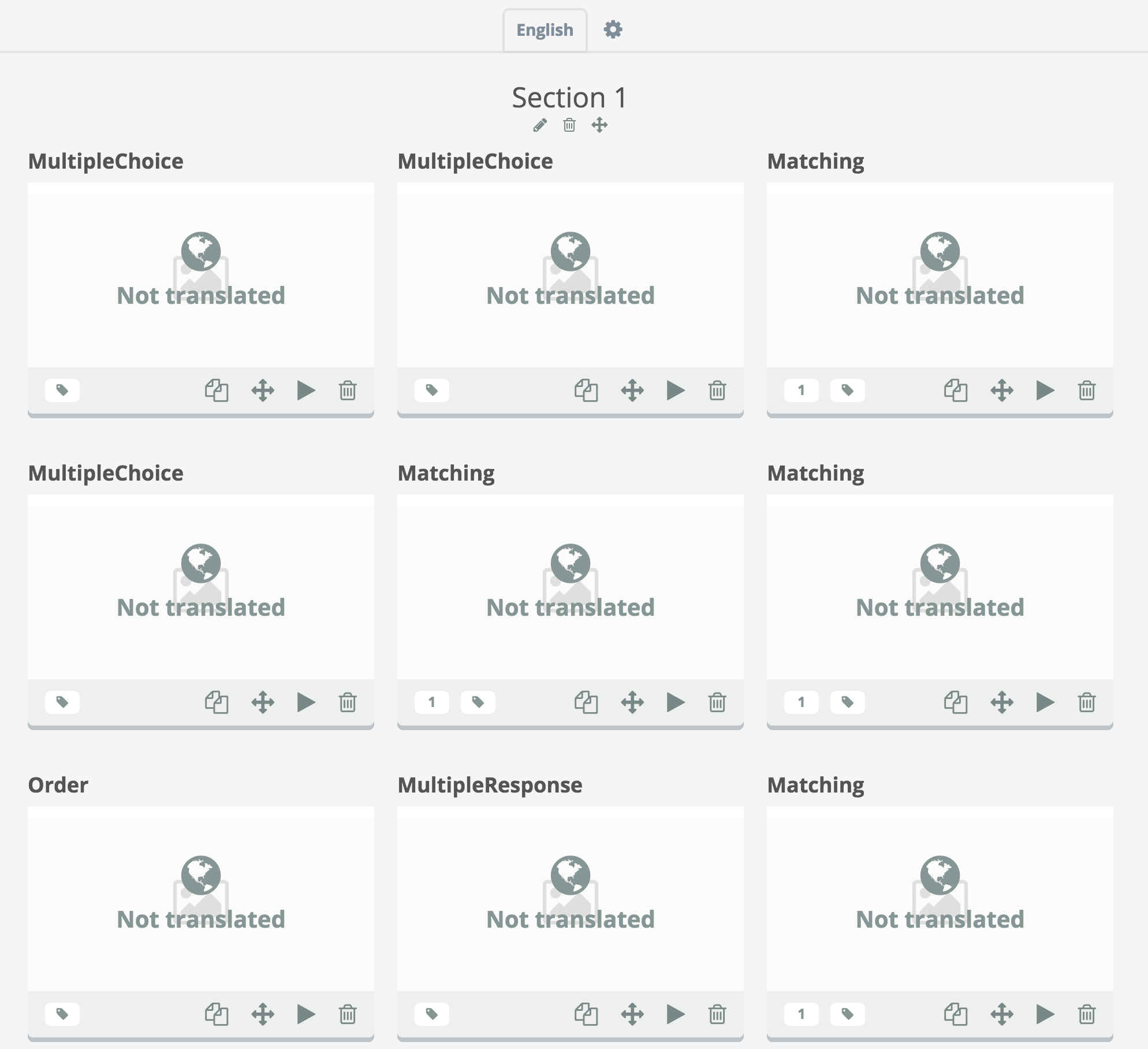Click the 1 badge on the bottom-row Matching card

tap(802, 1014)
